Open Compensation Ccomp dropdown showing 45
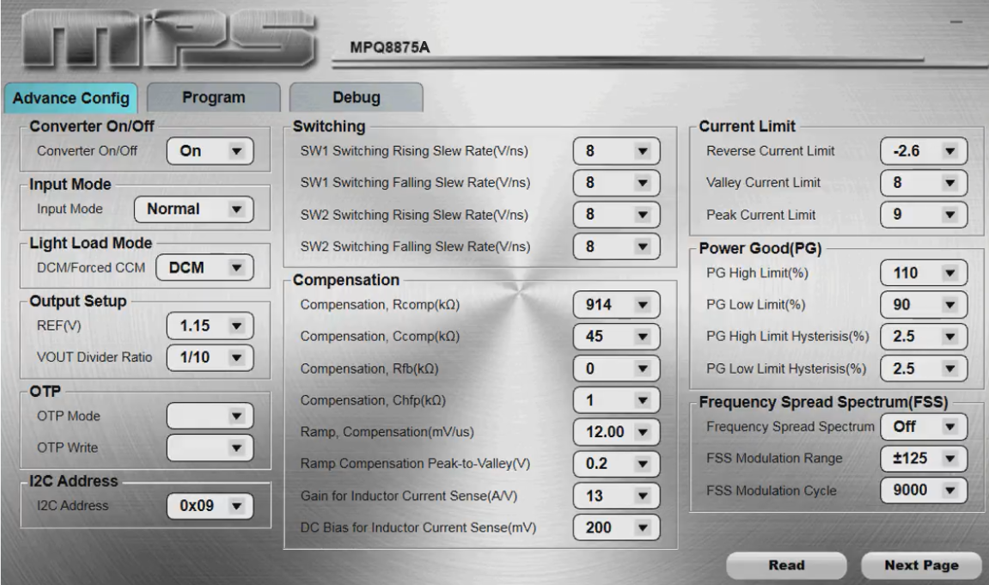This screenshot has width=989, height=585. 616,336
